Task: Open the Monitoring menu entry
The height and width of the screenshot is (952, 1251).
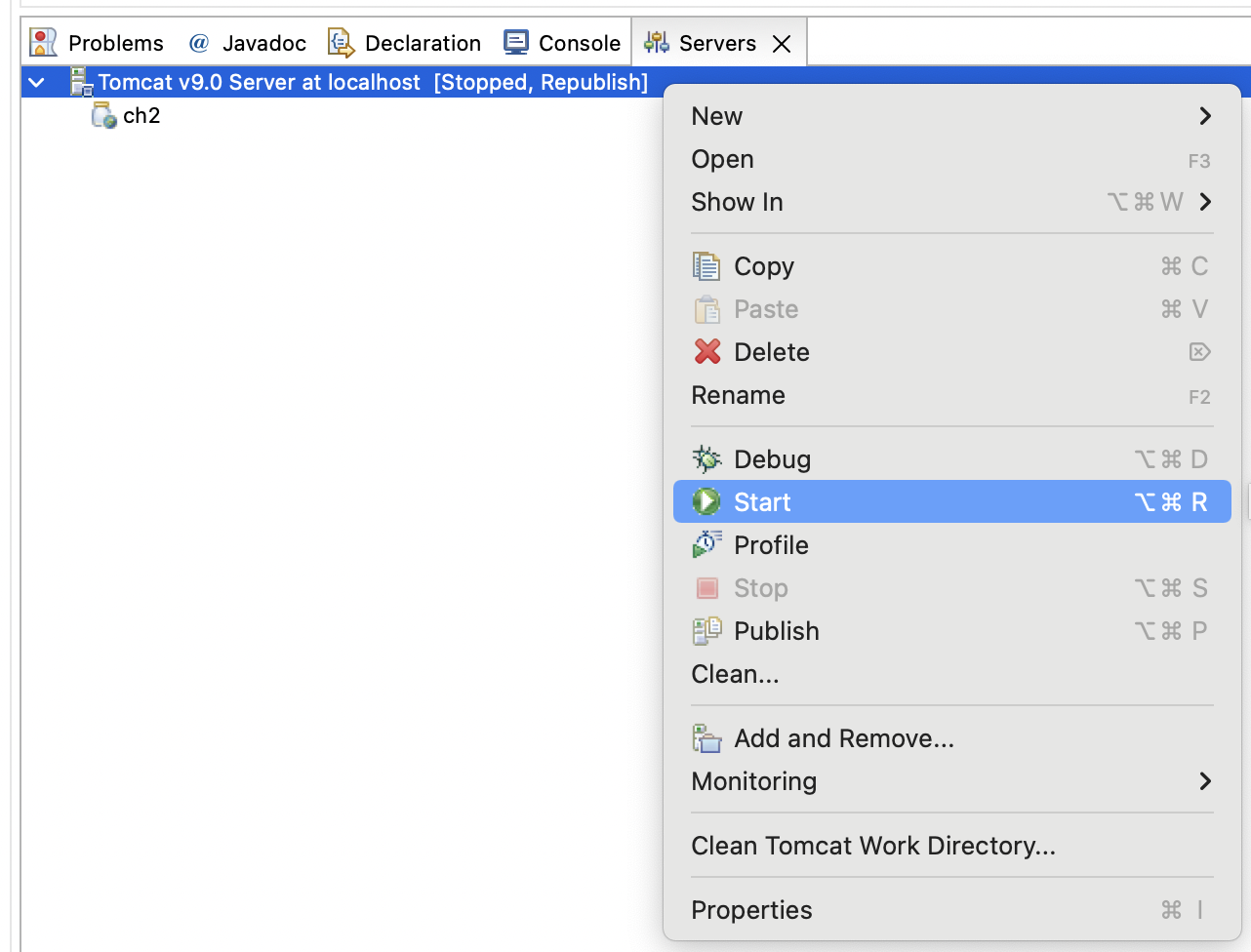Action: point(951,781)
